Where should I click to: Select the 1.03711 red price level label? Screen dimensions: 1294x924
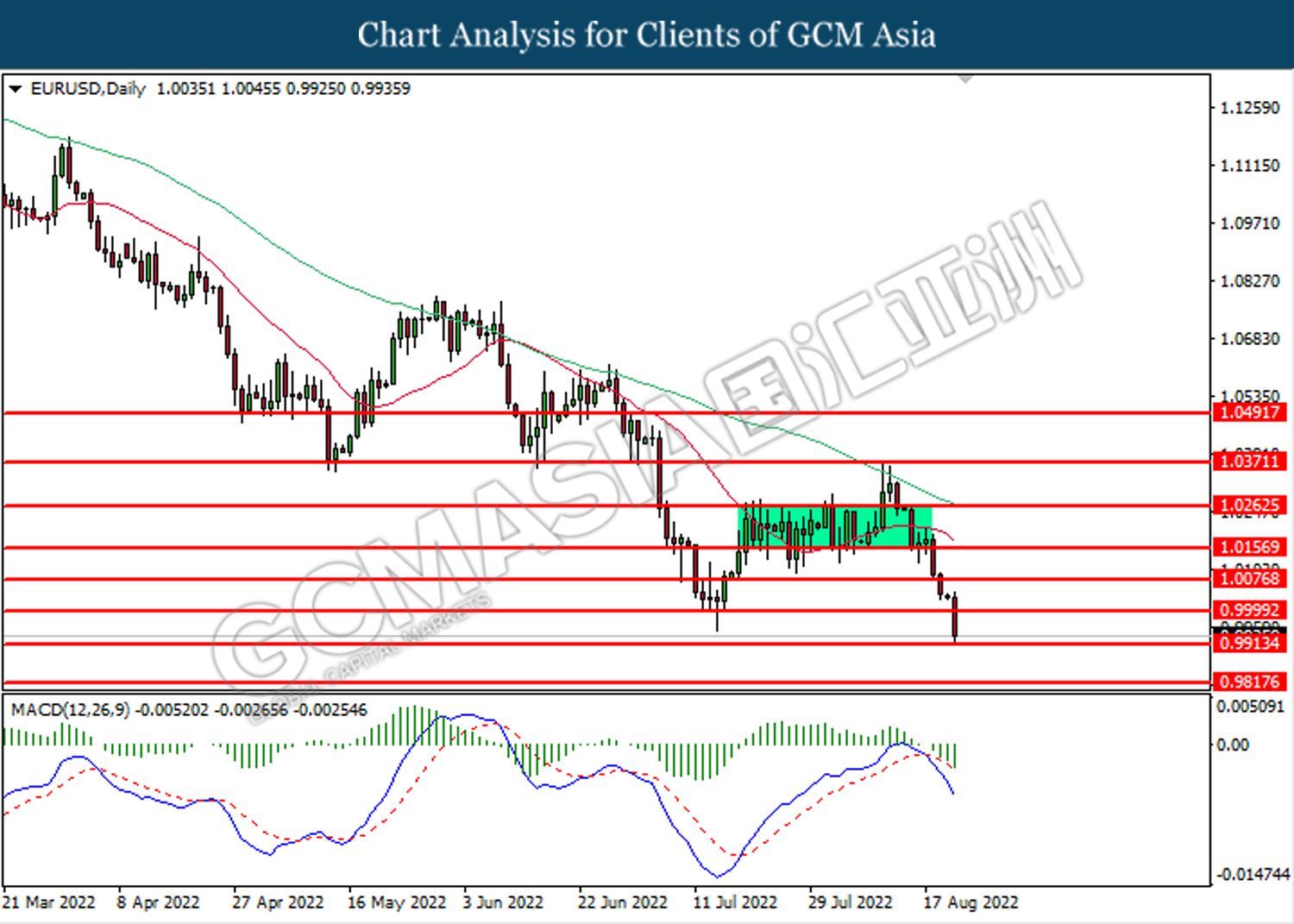(x=1250, y=462)
